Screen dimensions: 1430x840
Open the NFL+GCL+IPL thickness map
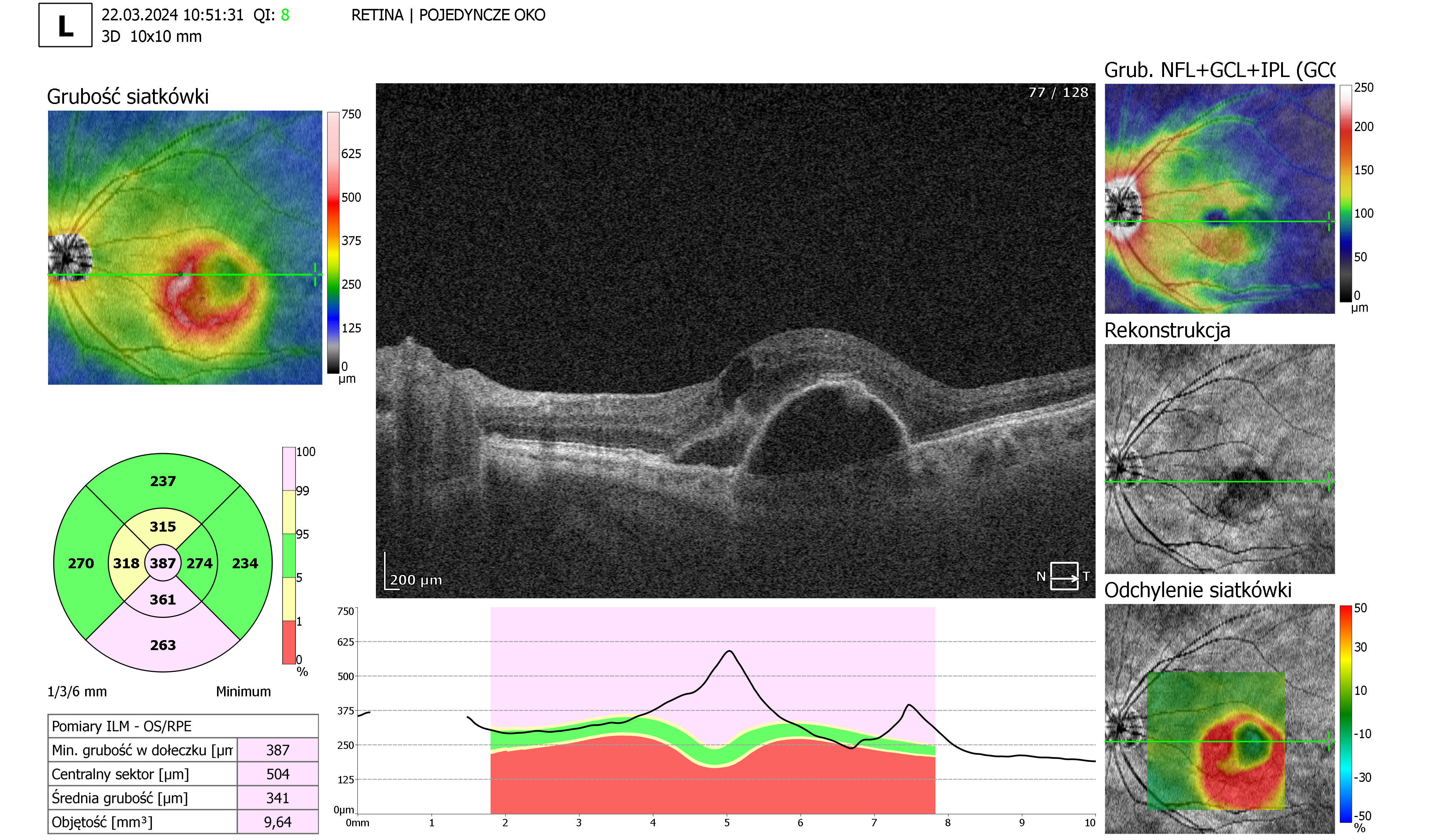tap(1220, 198)
